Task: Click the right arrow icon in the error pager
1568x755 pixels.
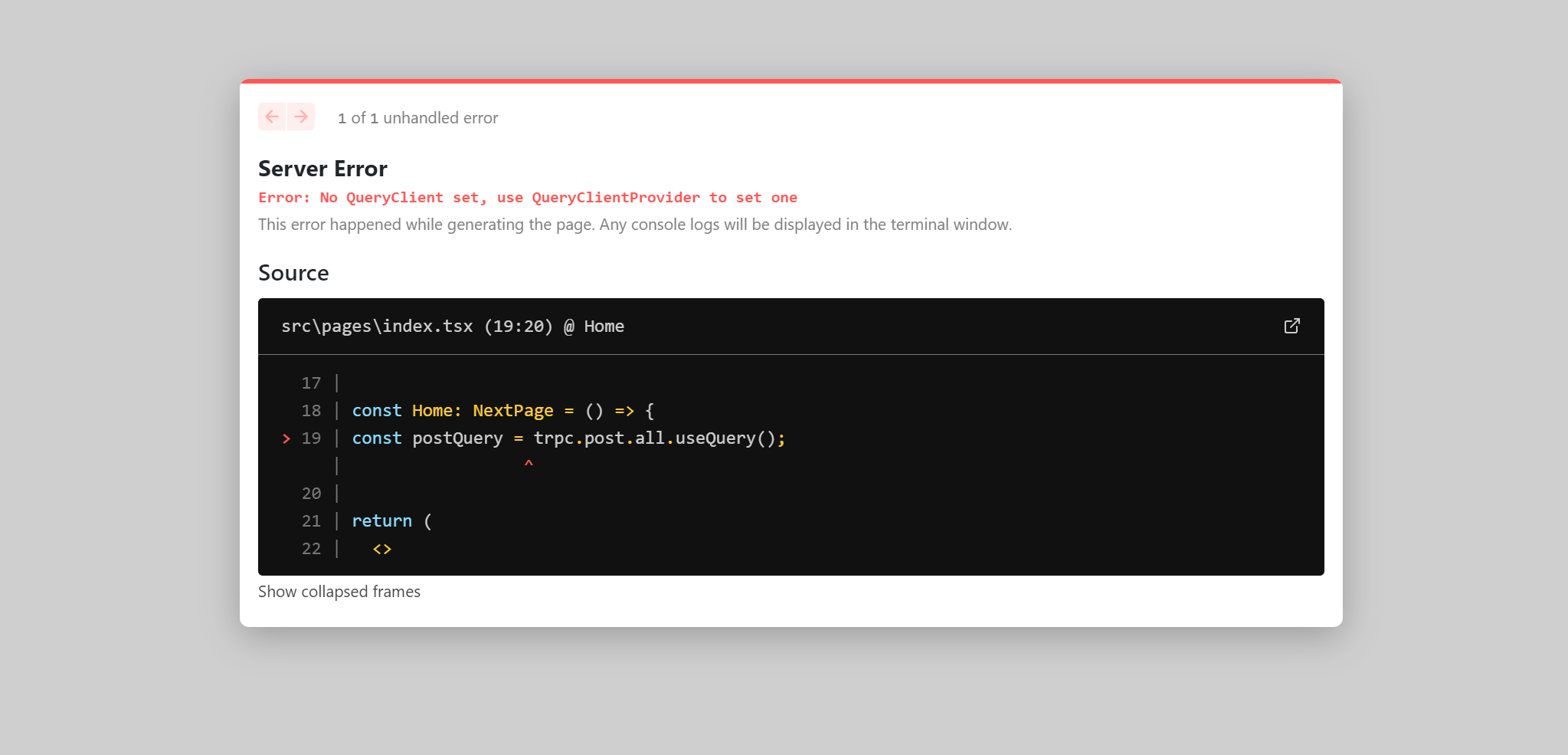Action: [301, 117]
